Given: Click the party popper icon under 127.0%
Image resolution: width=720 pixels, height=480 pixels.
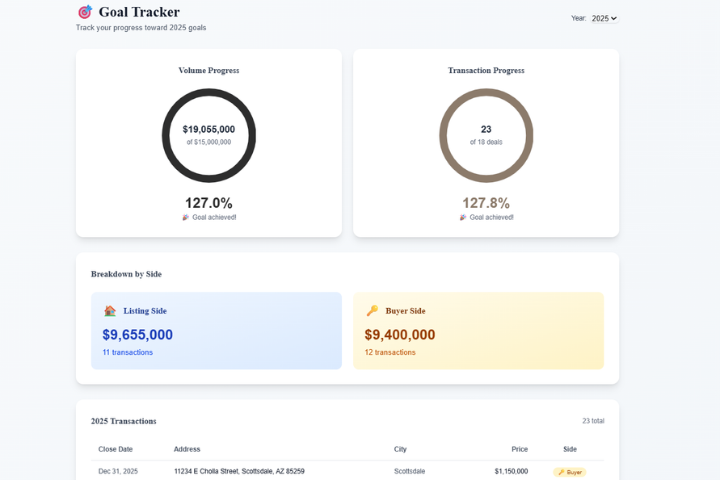Looking at the screenshot, I should (186, 217).
